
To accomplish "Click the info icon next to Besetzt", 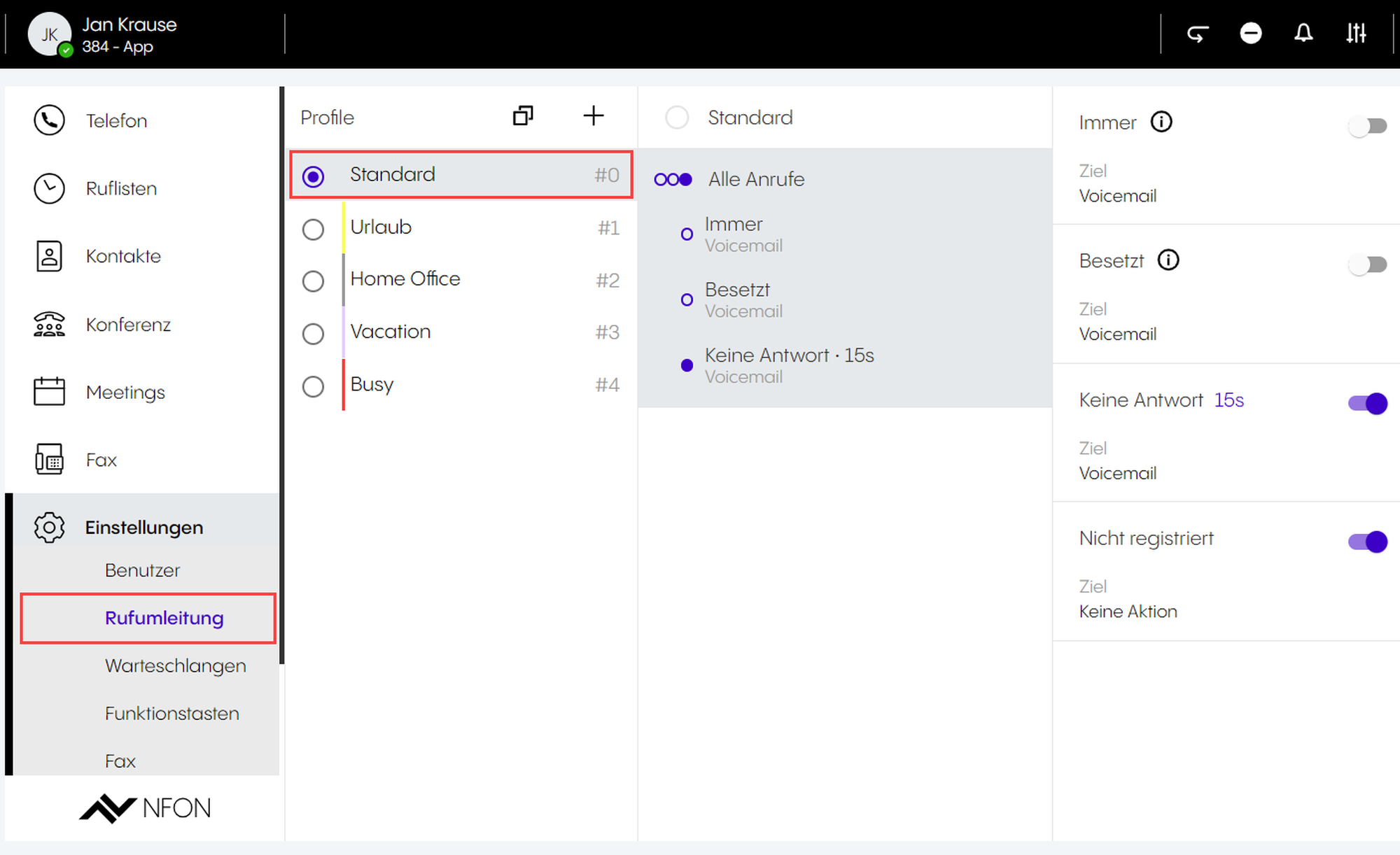I will click(1168, 260).
